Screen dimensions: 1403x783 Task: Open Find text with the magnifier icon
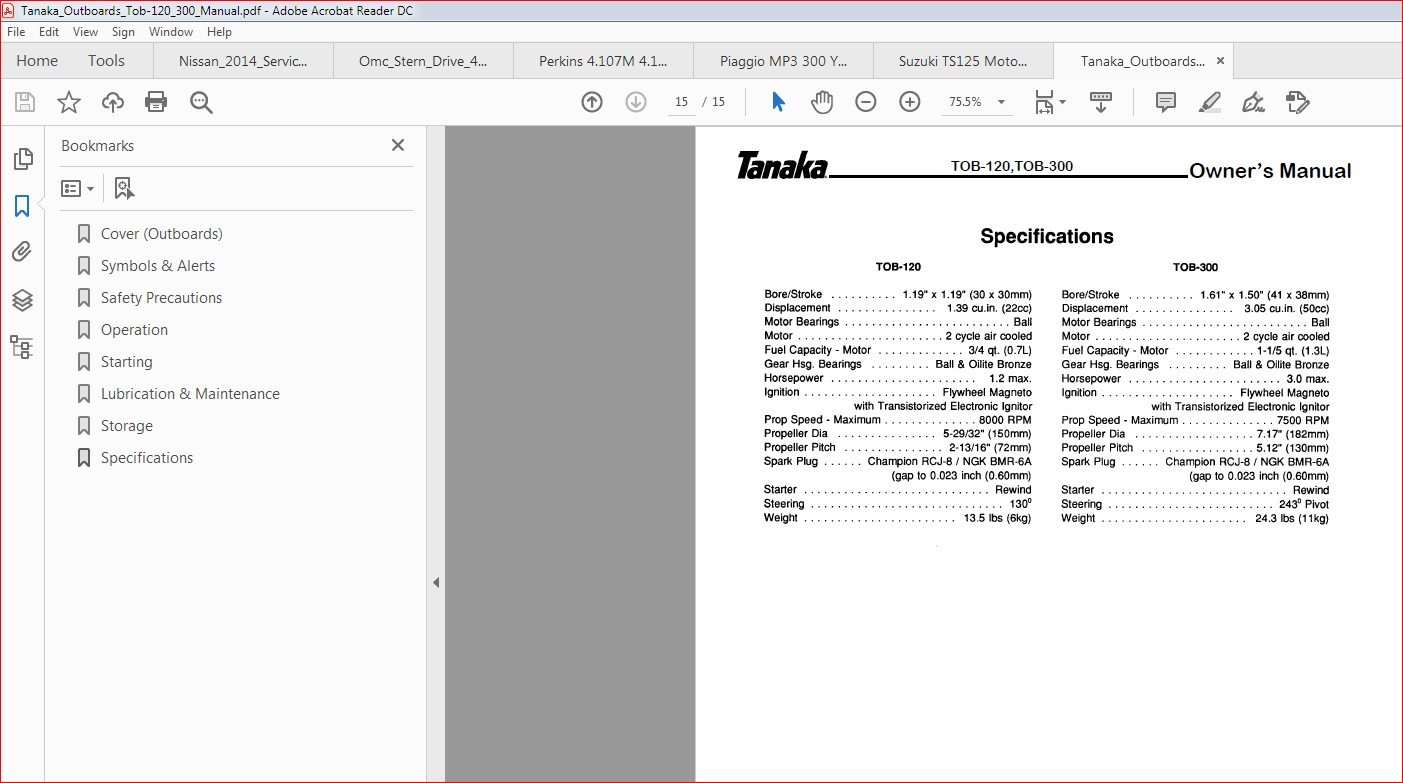(x=201, y=102)
